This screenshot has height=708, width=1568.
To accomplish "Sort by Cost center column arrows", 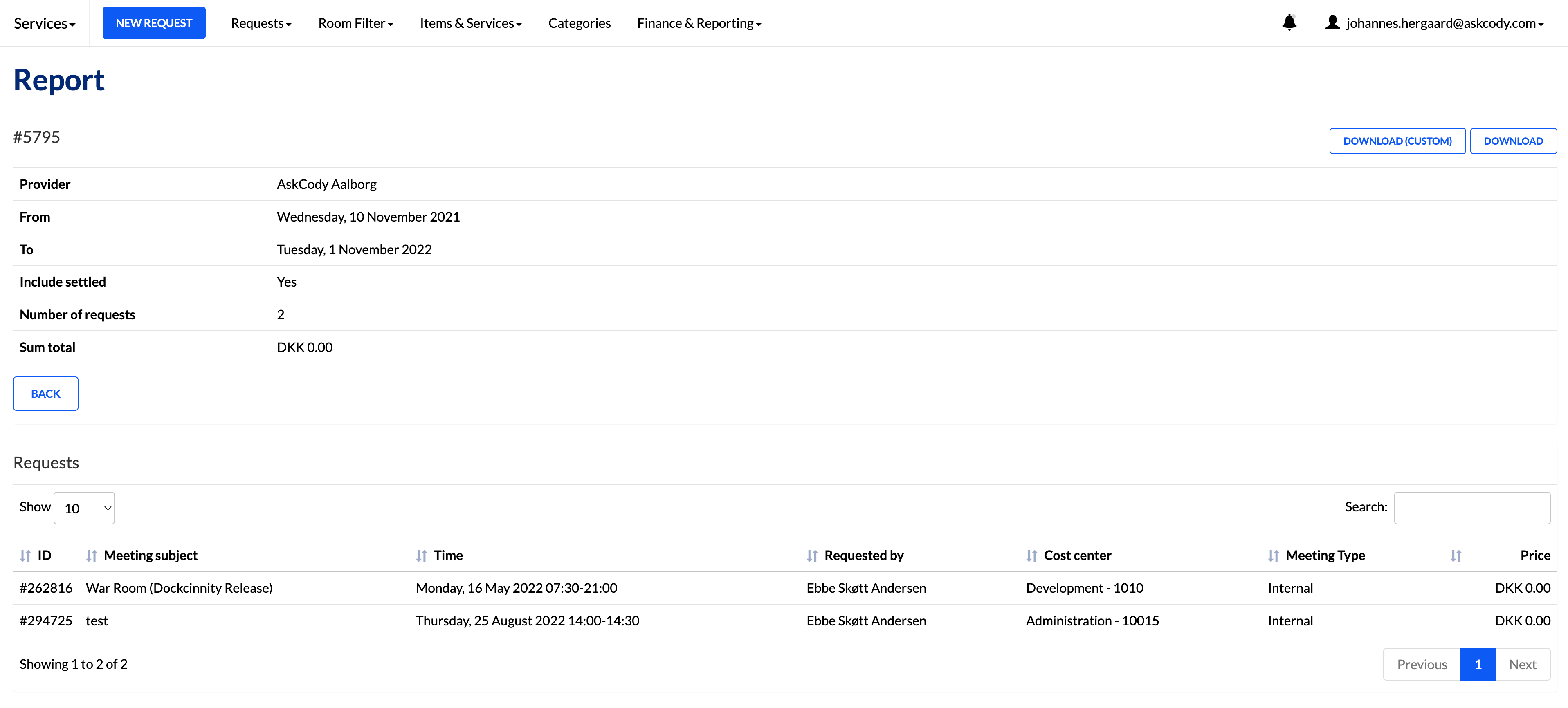I will point(1031,556).
